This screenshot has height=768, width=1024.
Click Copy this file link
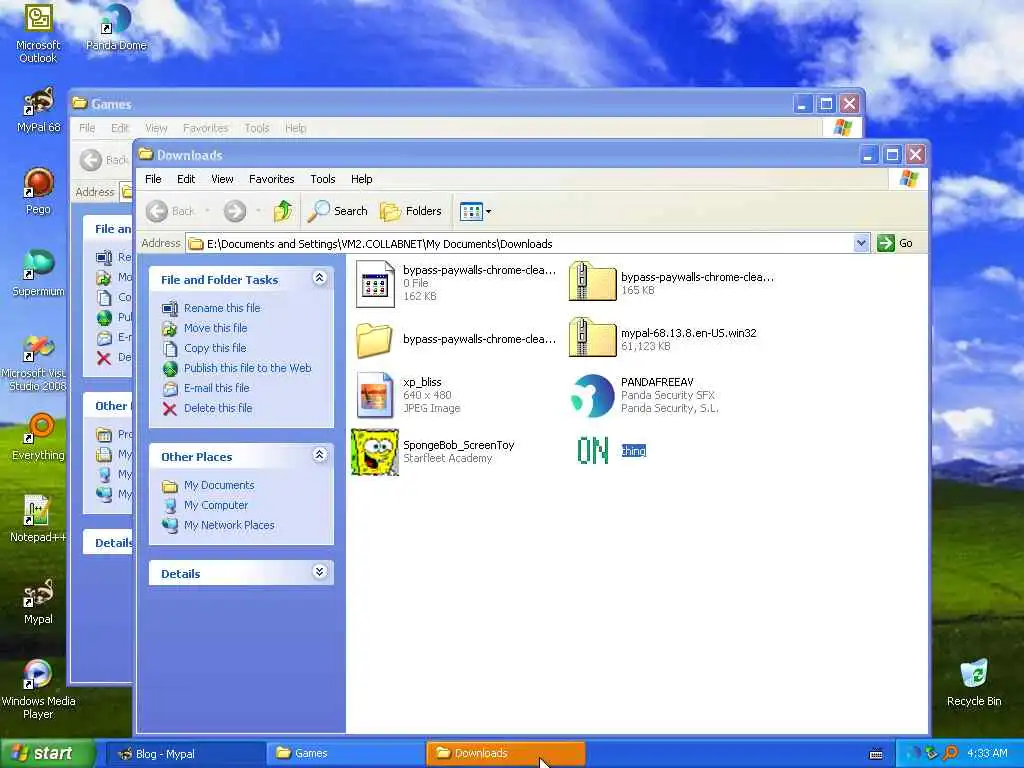point(215,348)
